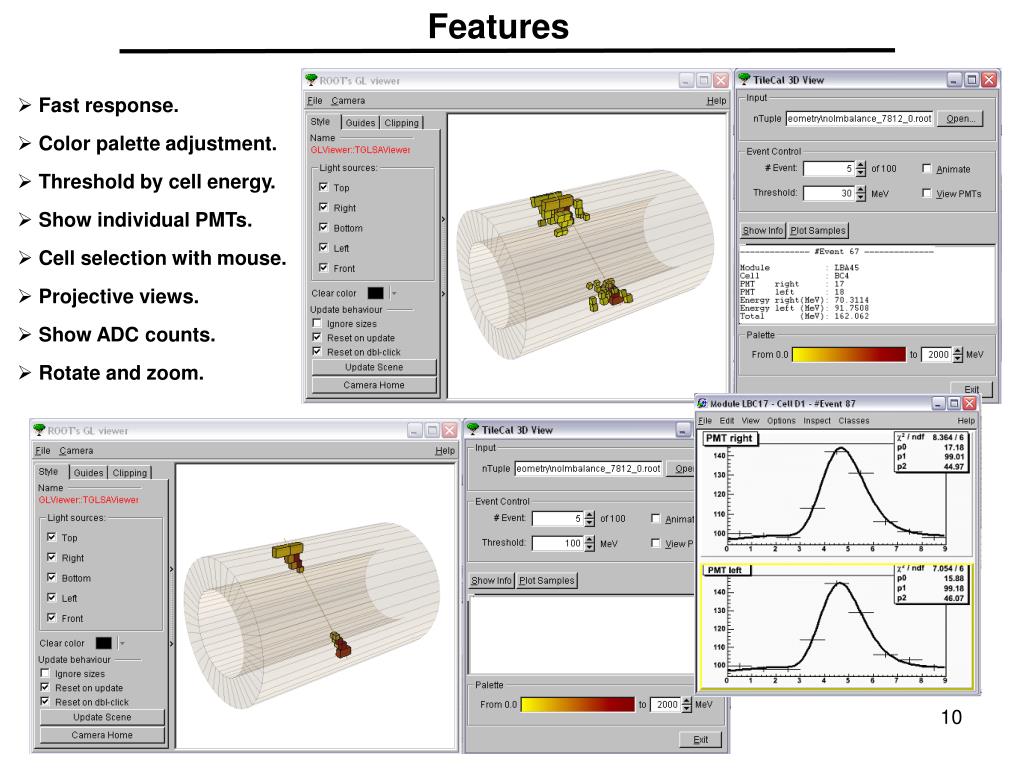Enable Animate checkbox in top TileCal window
The image size is (1024, 768).
tap(926, 168)
